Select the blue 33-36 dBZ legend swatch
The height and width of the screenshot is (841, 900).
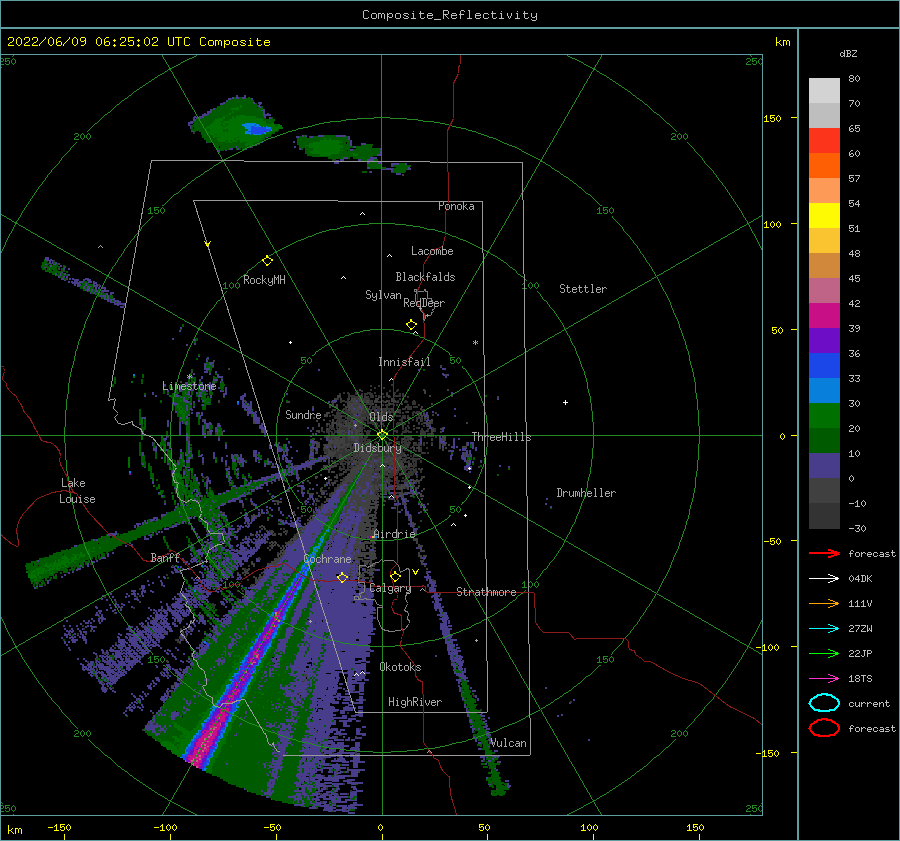click(x=824, y=366)
